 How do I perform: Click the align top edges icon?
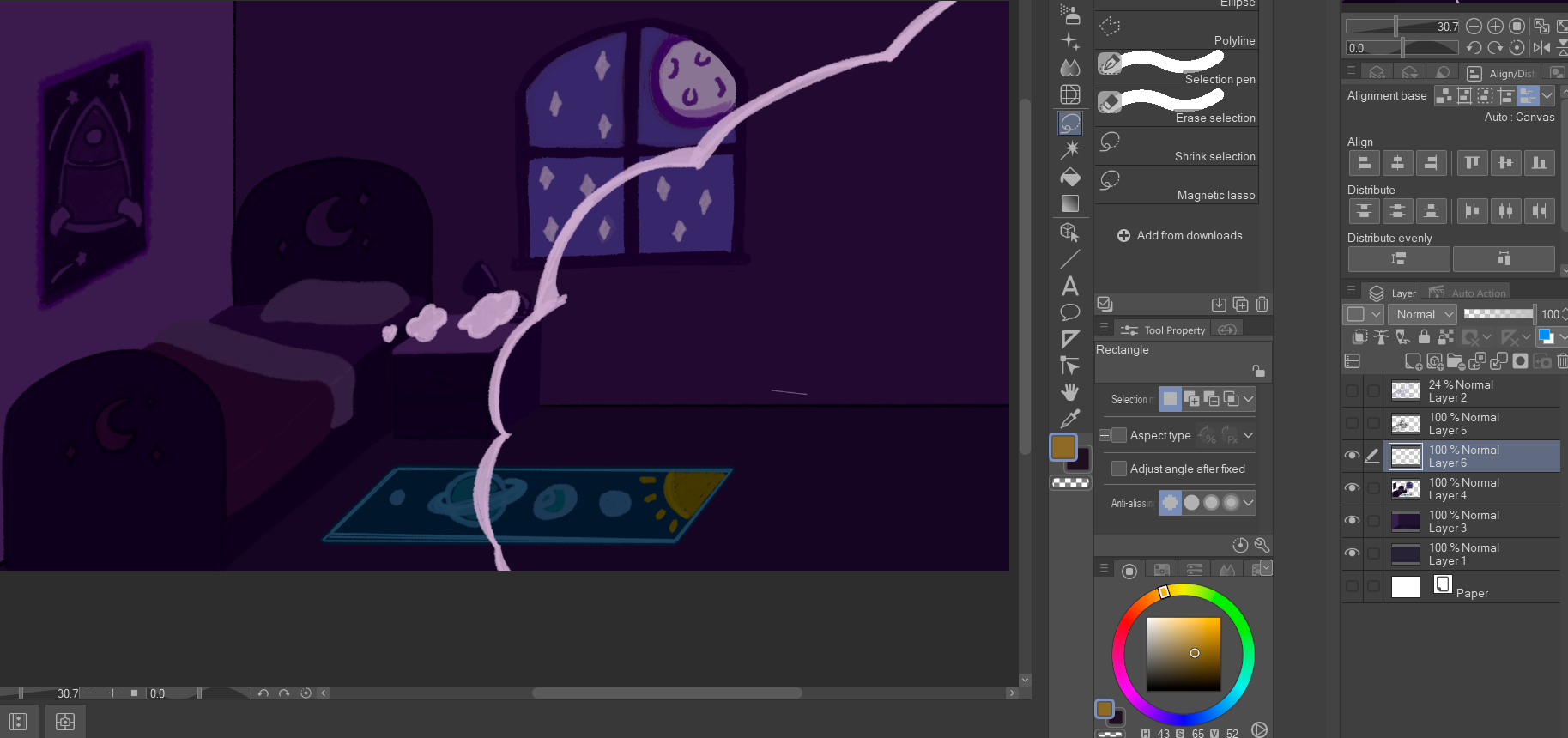tap(1472, 163)
